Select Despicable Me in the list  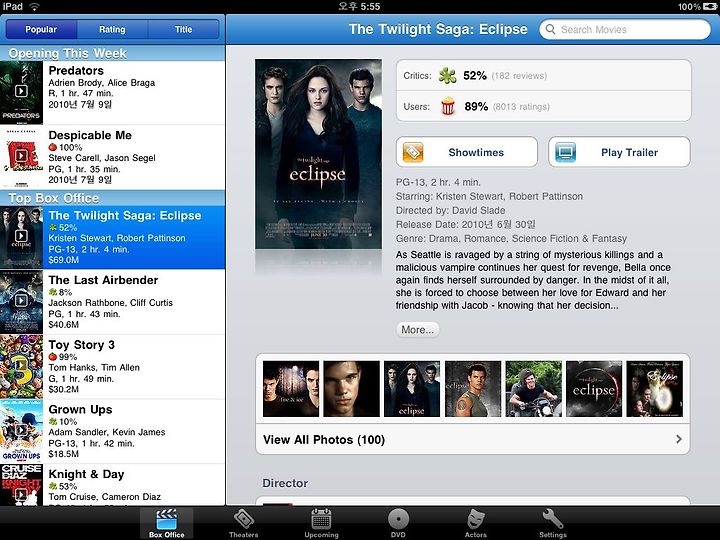point(112,157)
